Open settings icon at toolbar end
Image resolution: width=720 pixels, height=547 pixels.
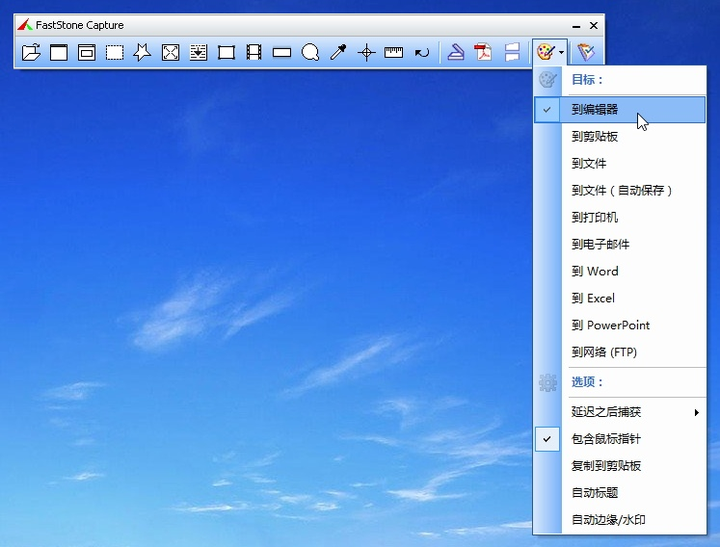tap(586, 52)
